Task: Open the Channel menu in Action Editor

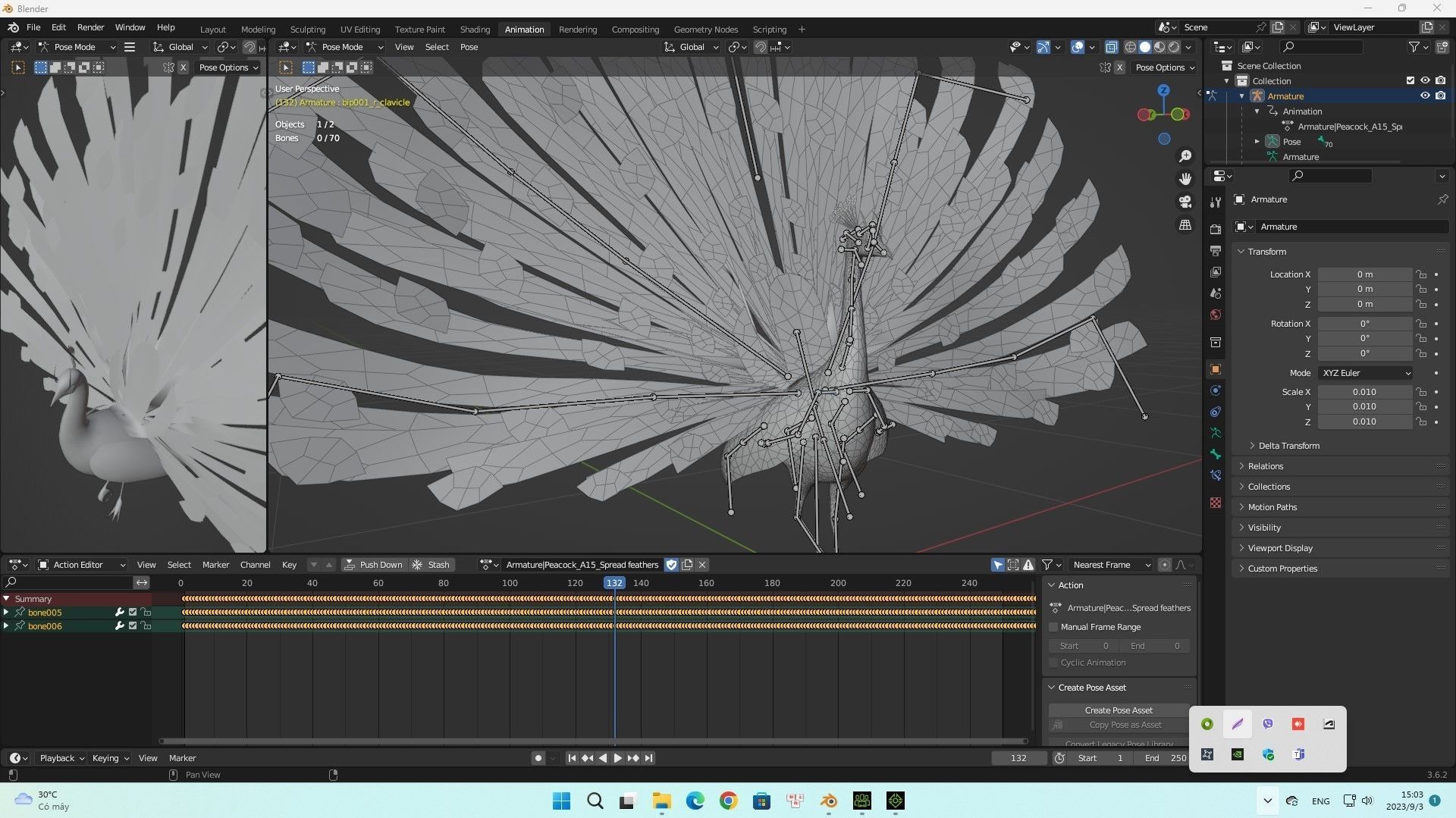Action: [x=255, y=565]
